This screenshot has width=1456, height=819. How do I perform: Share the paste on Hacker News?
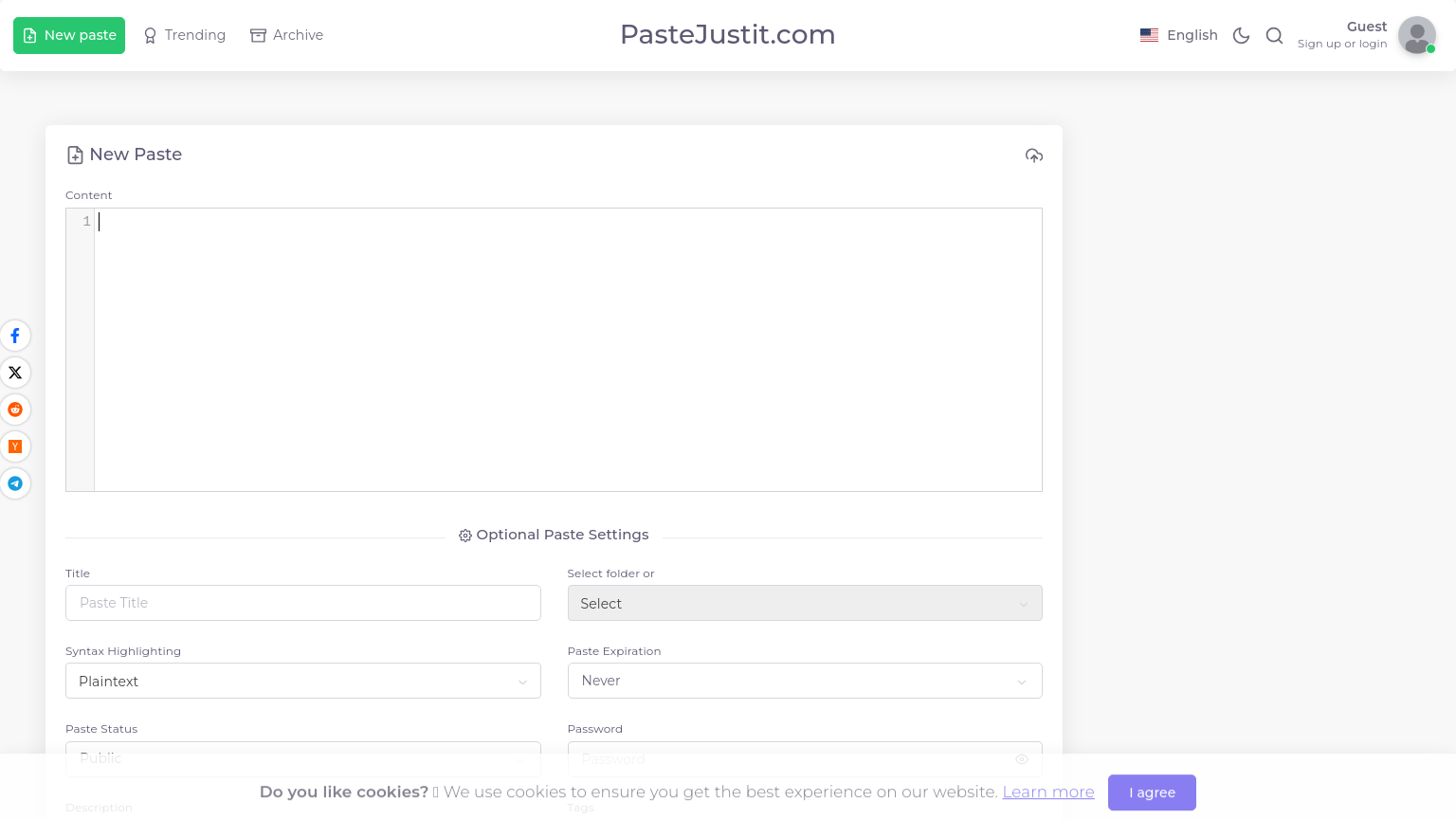click(15, 446)
